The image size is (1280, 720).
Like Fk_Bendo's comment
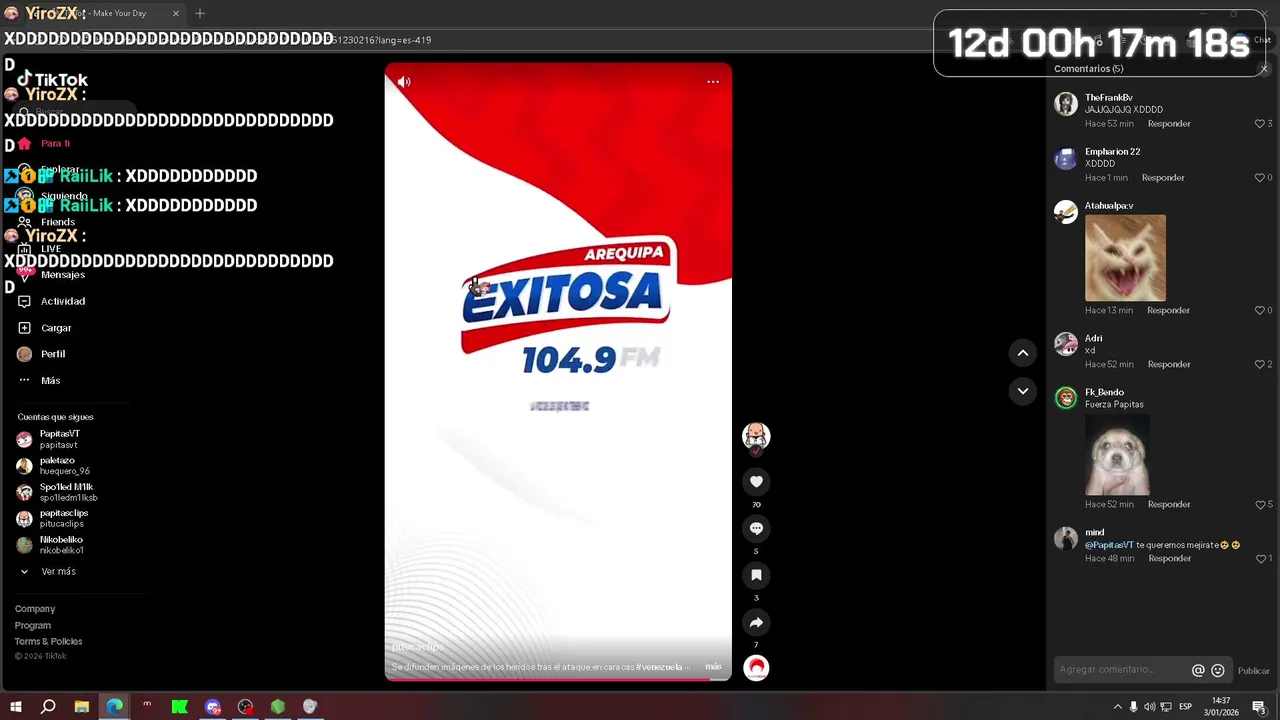(x=1260, y=505)
